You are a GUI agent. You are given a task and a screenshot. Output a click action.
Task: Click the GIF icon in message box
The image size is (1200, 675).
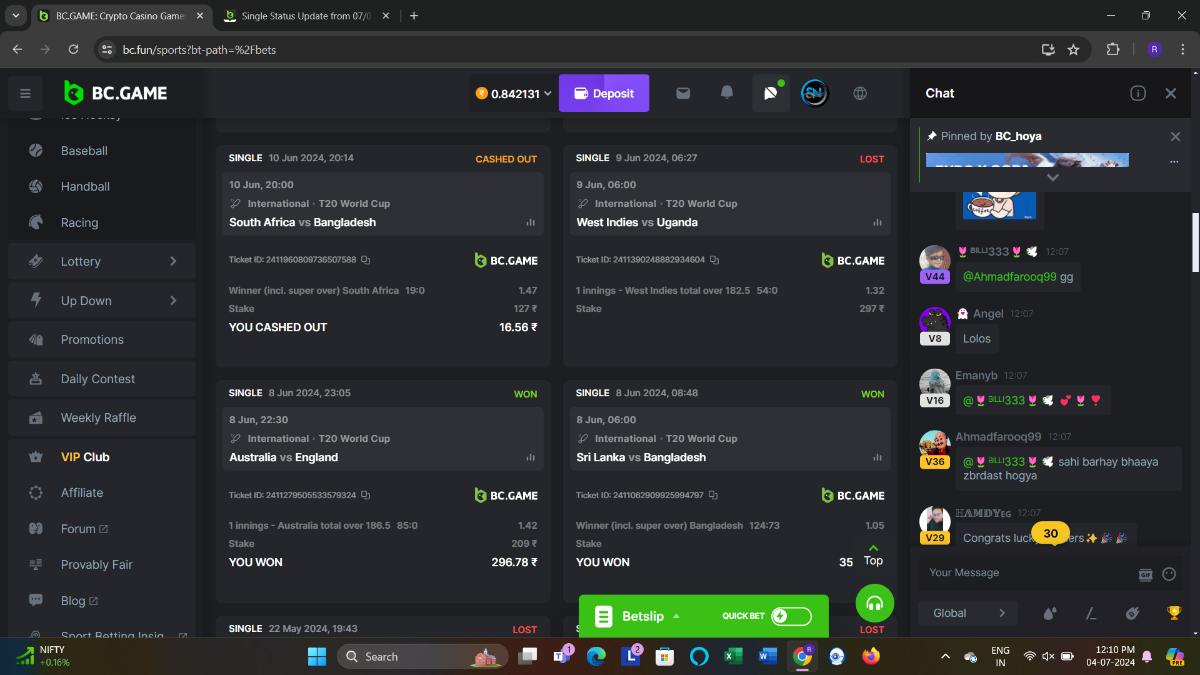click(1146, 574)
